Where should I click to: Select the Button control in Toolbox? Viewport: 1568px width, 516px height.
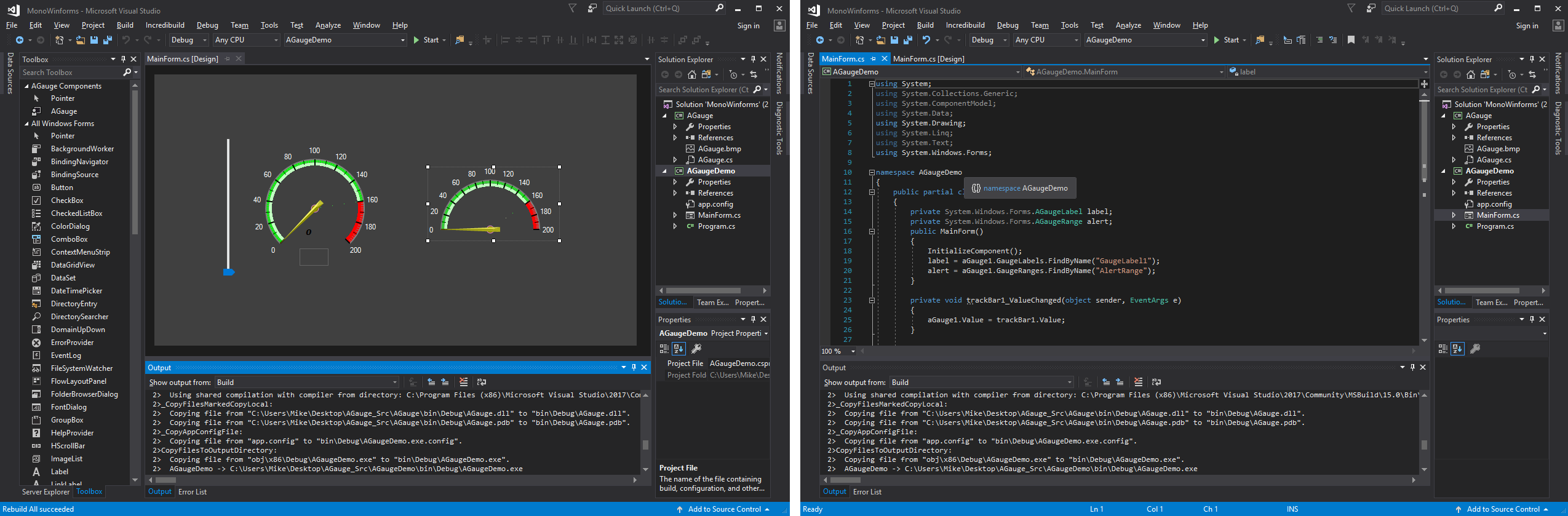[62, 188]
